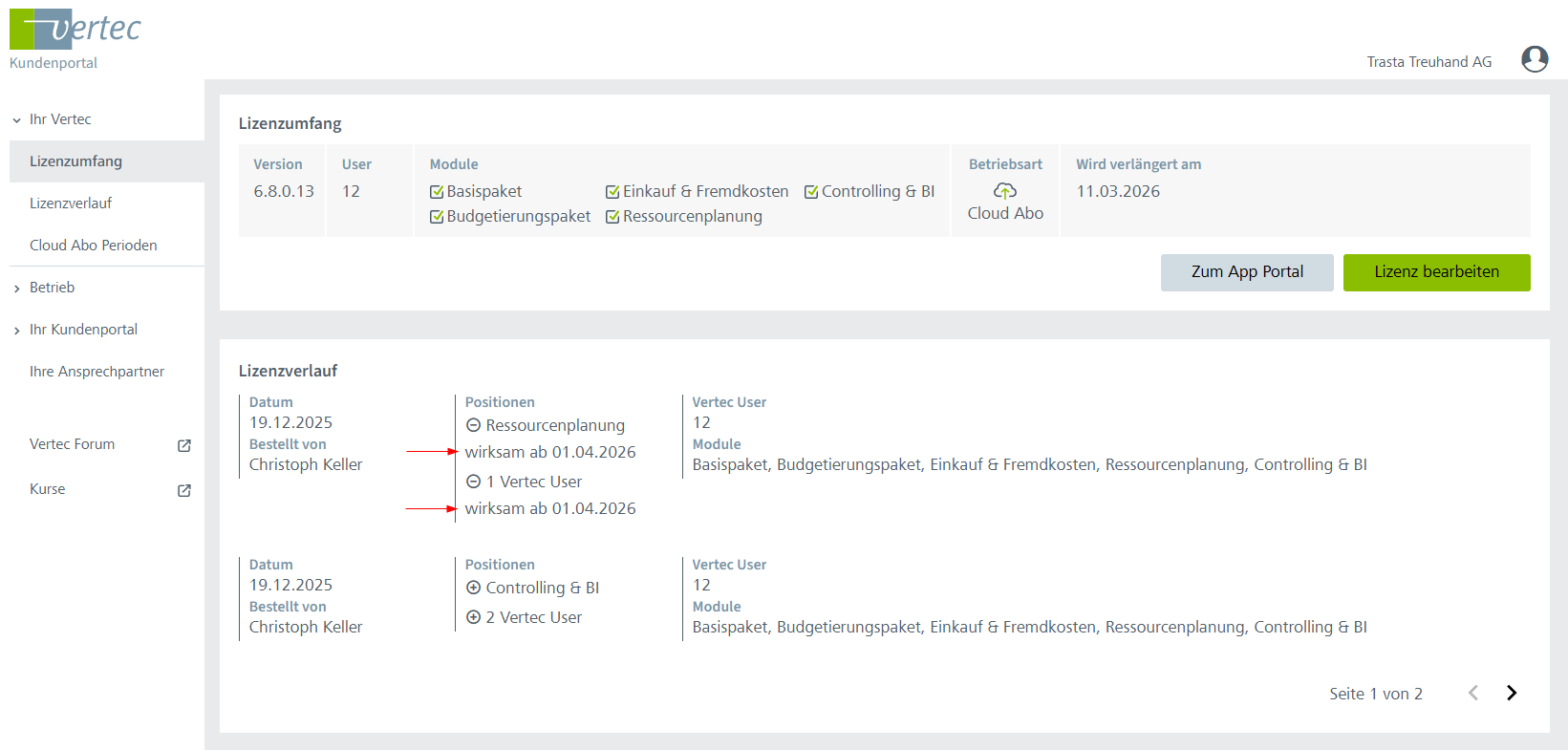
Task: Click the external link icon beside Kurse
Action: pyautogui.click(x=184, y=490)
